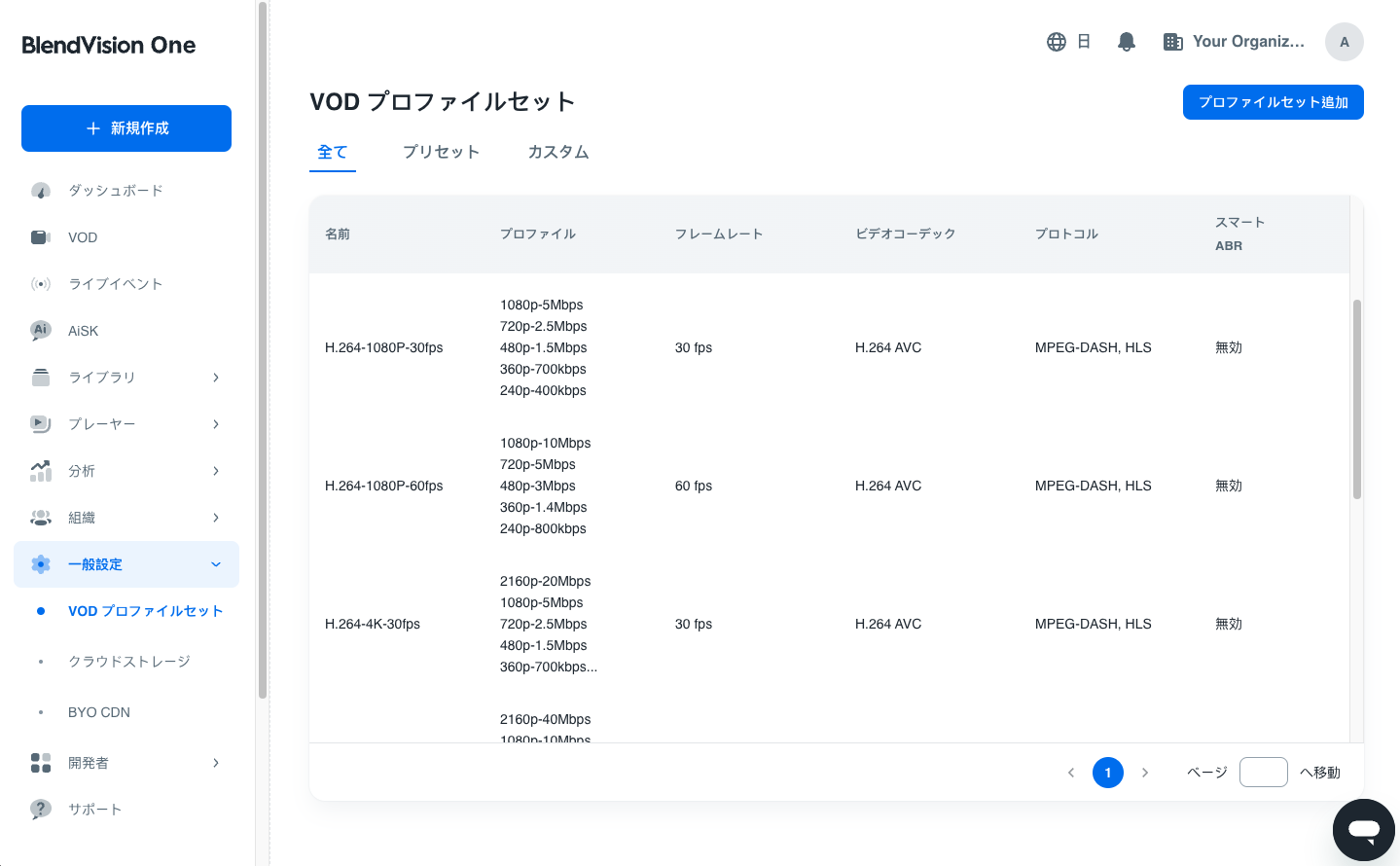Click the table's vertical scrollbar
The width and height of the screenshot is (1400, 866).
click(x=1356, y=399)
